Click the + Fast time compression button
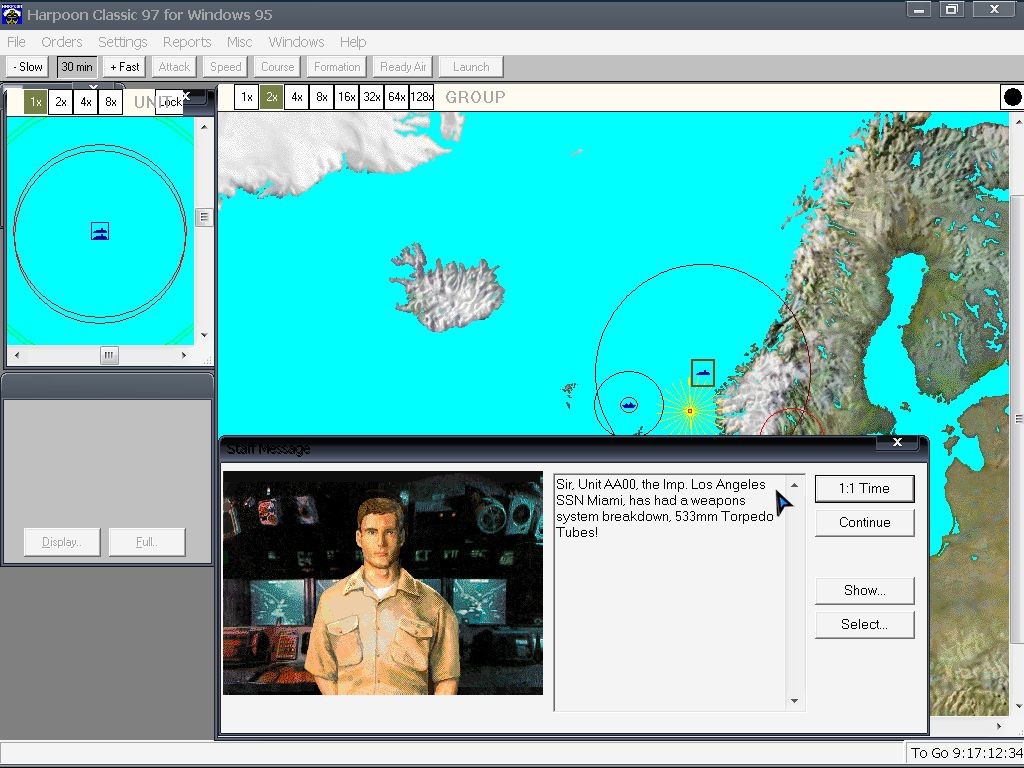1024x768 pixels. [125, 67]
